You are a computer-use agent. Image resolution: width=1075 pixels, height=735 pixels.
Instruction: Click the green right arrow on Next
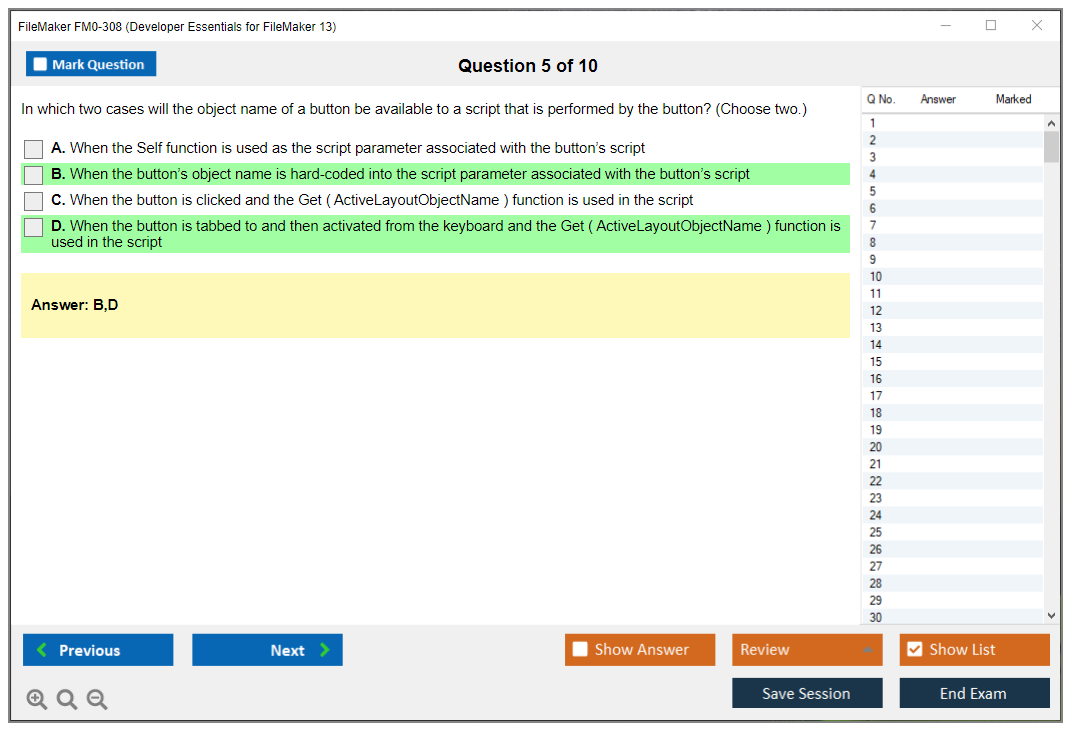324,650
